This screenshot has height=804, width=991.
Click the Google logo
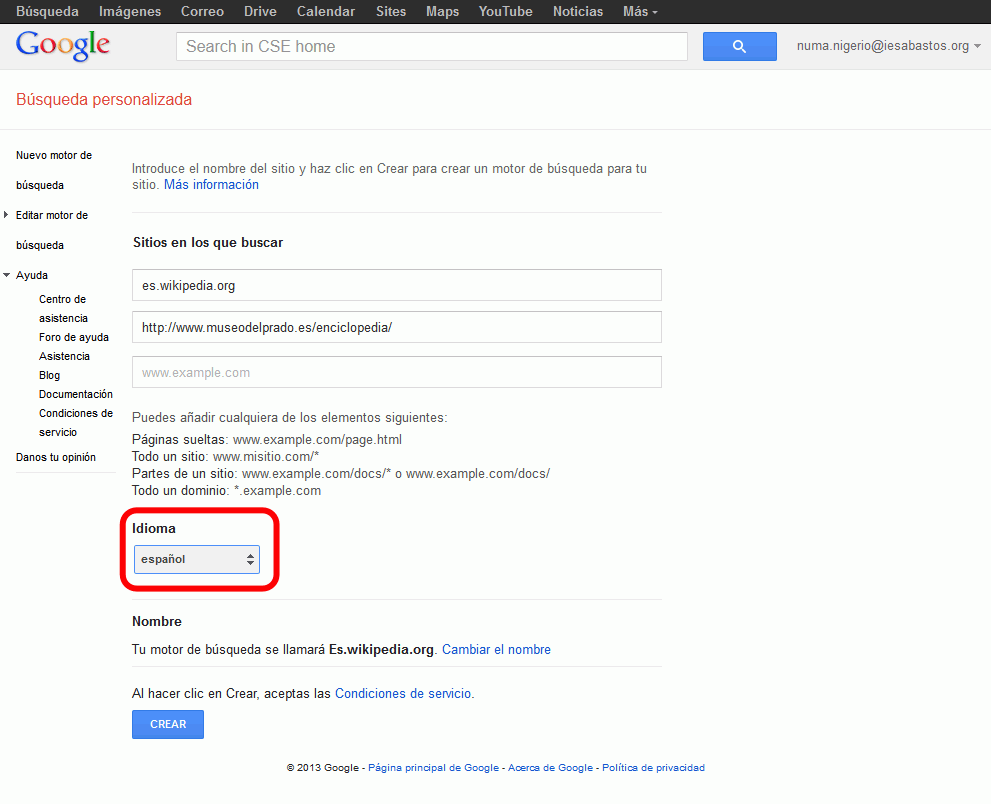pos(63,46)
